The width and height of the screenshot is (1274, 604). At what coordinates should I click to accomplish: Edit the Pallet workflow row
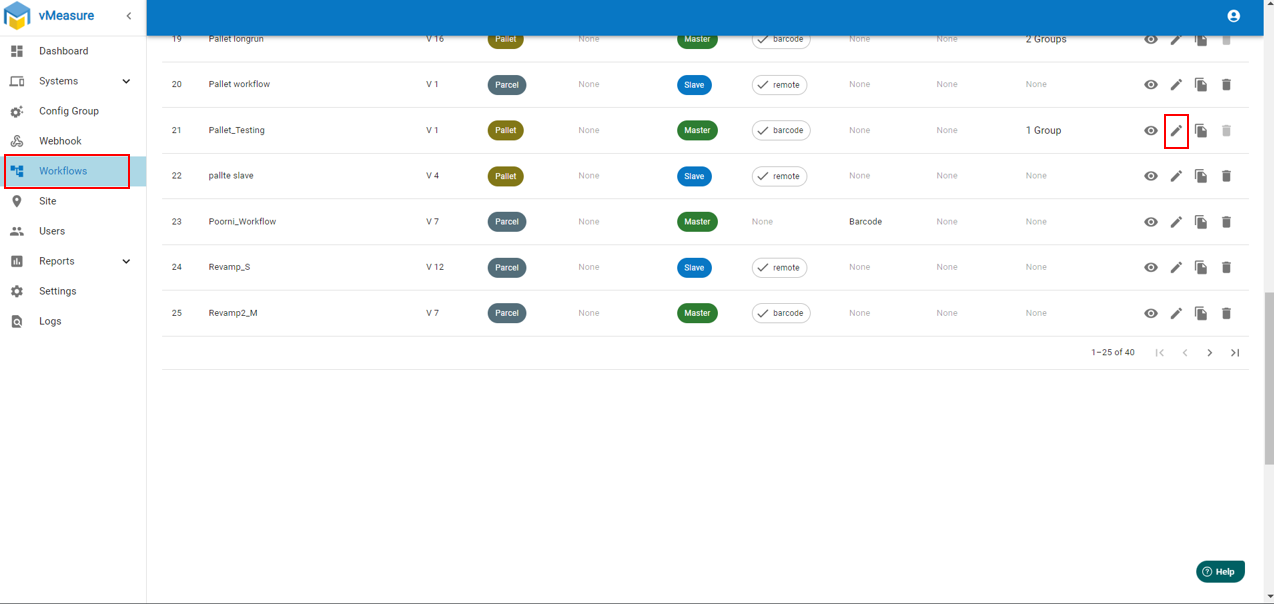point(1176,85)
